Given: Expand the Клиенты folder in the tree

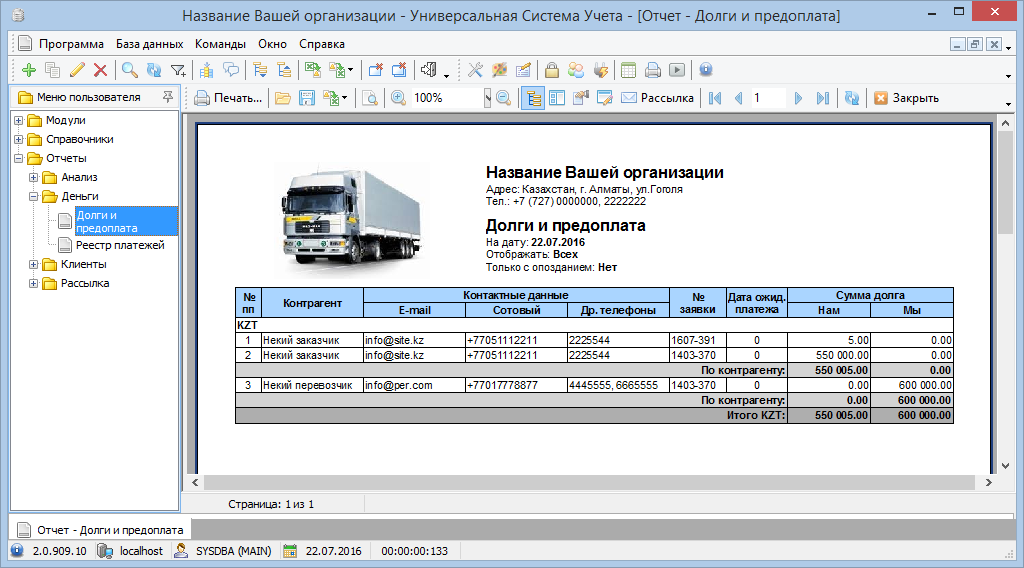Looking at the screenshot, I should pyautogui.click(x=34, y=265).
